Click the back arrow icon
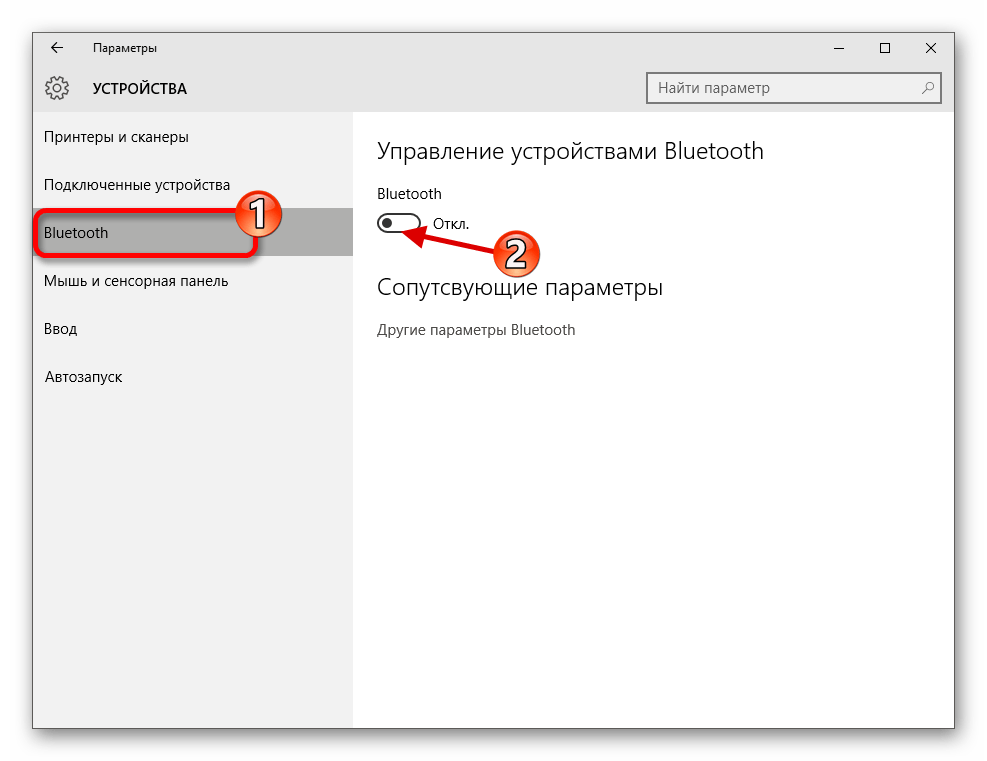Viewport: 987px width, 761px height. [x=57, y=47]
